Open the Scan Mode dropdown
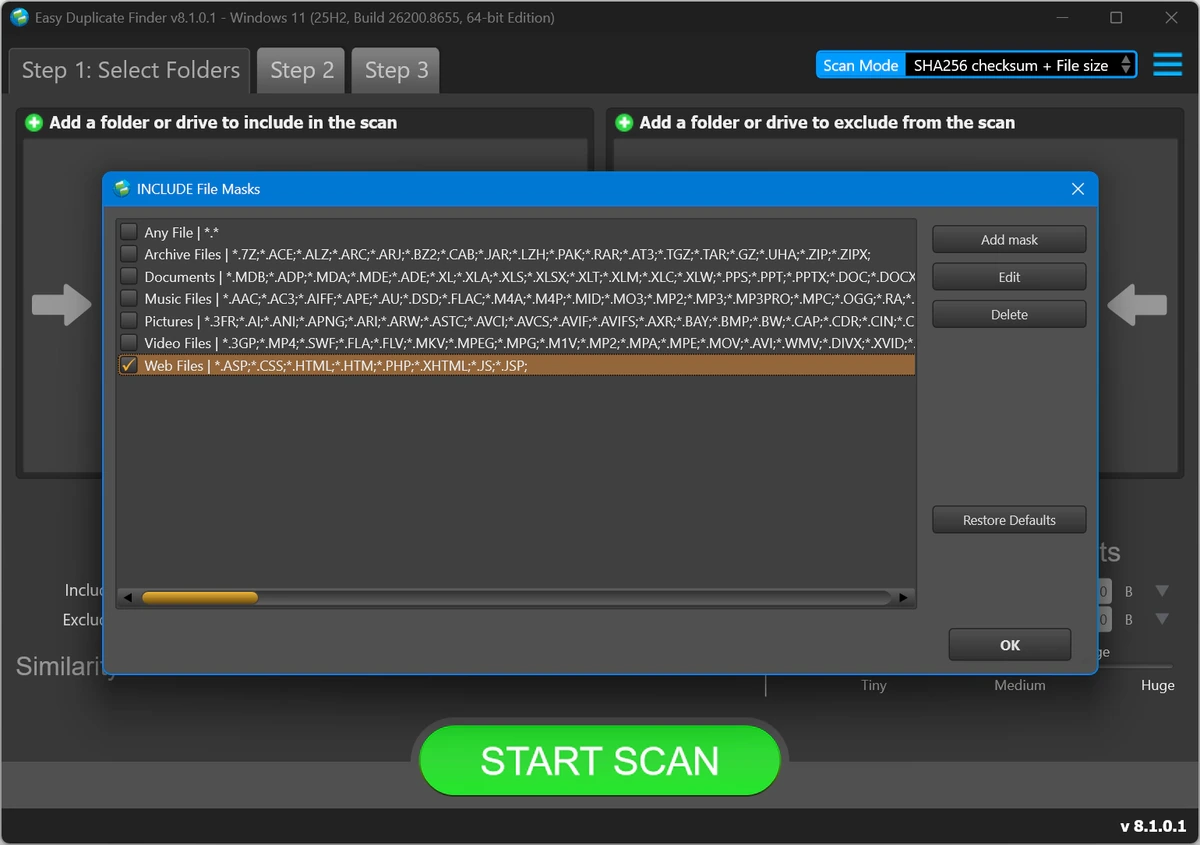This screenshot has width=1200, height=845. [x=1020, y=65]
